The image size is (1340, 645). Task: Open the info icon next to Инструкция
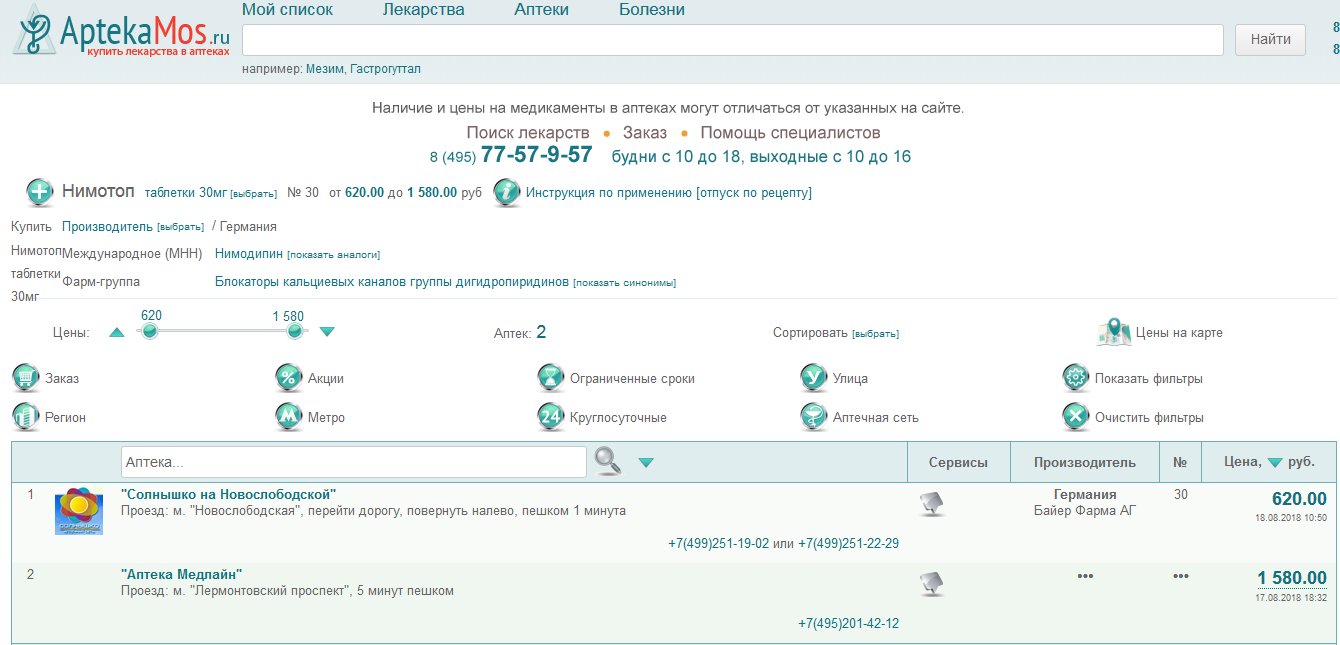pyautogui.click(x=507, y=192)
